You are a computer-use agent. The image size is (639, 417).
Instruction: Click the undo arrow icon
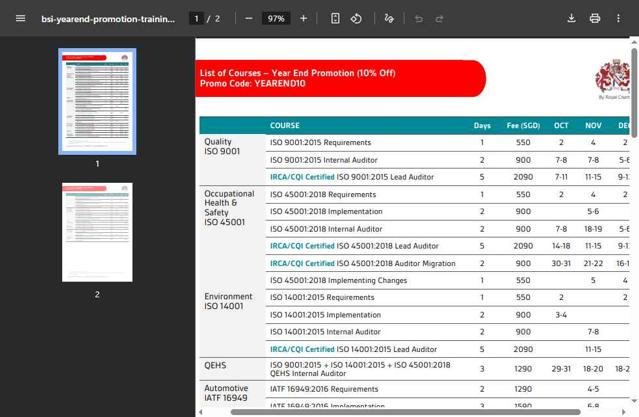tap(419, 19)
